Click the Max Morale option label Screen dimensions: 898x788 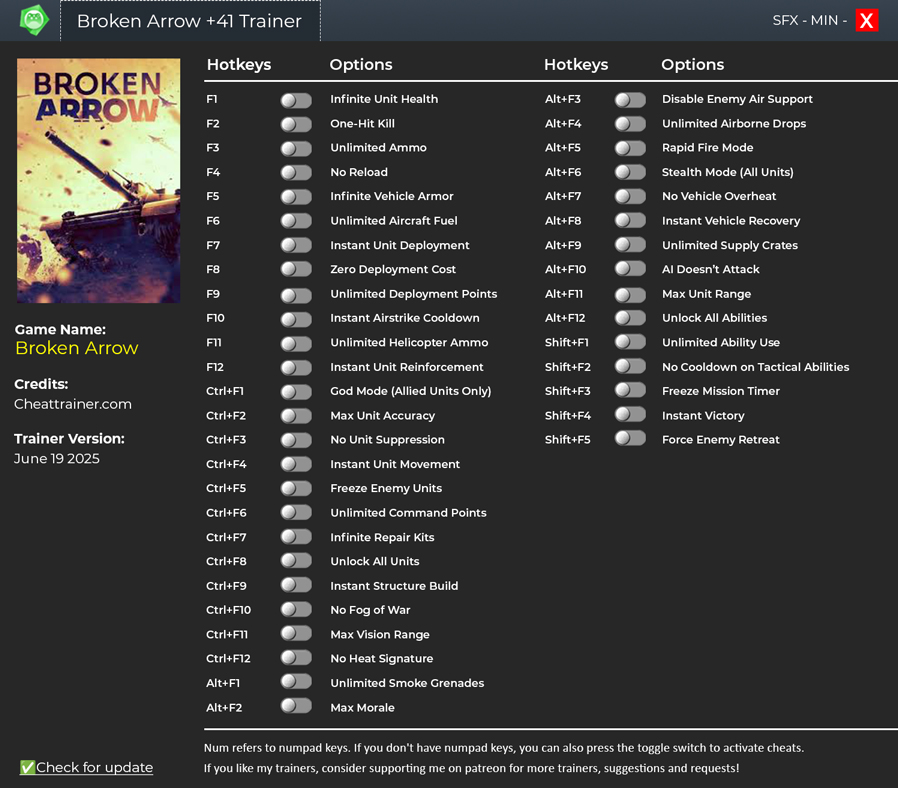click(363, 708)
